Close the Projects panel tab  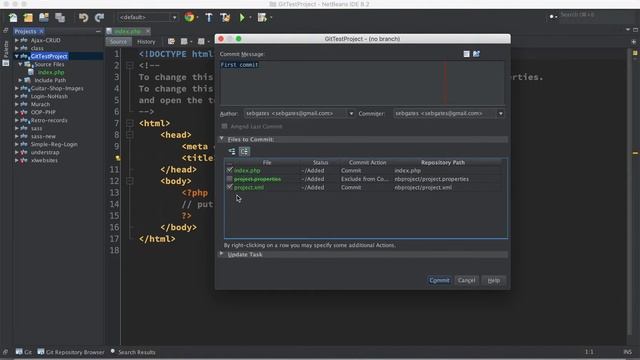[x=41, y=31]
